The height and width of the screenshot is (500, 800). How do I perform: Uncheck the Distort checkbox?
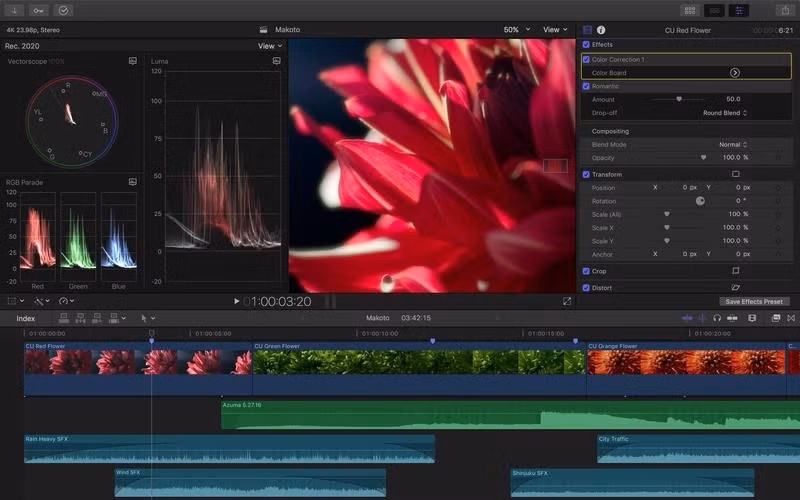click(586, 288)
